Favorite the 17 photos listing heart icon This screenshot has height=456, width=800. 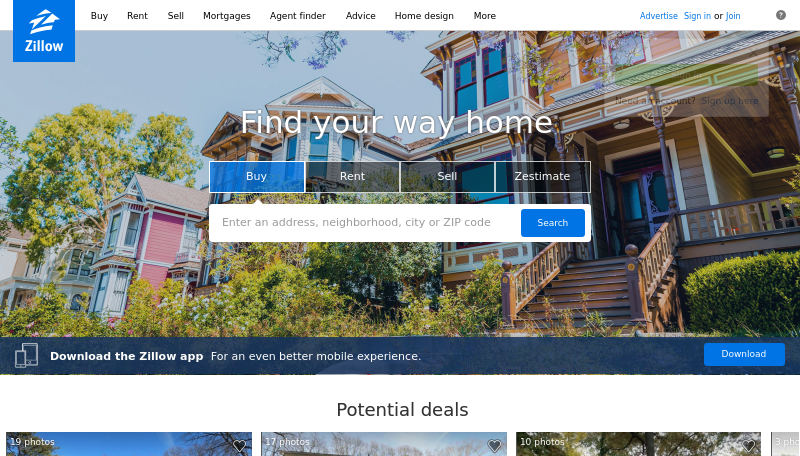click(494, 446)
